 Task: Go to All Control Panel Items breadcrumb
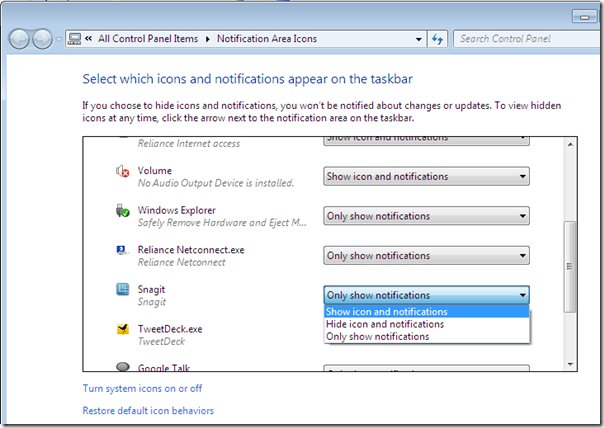(x=148, y=39)
